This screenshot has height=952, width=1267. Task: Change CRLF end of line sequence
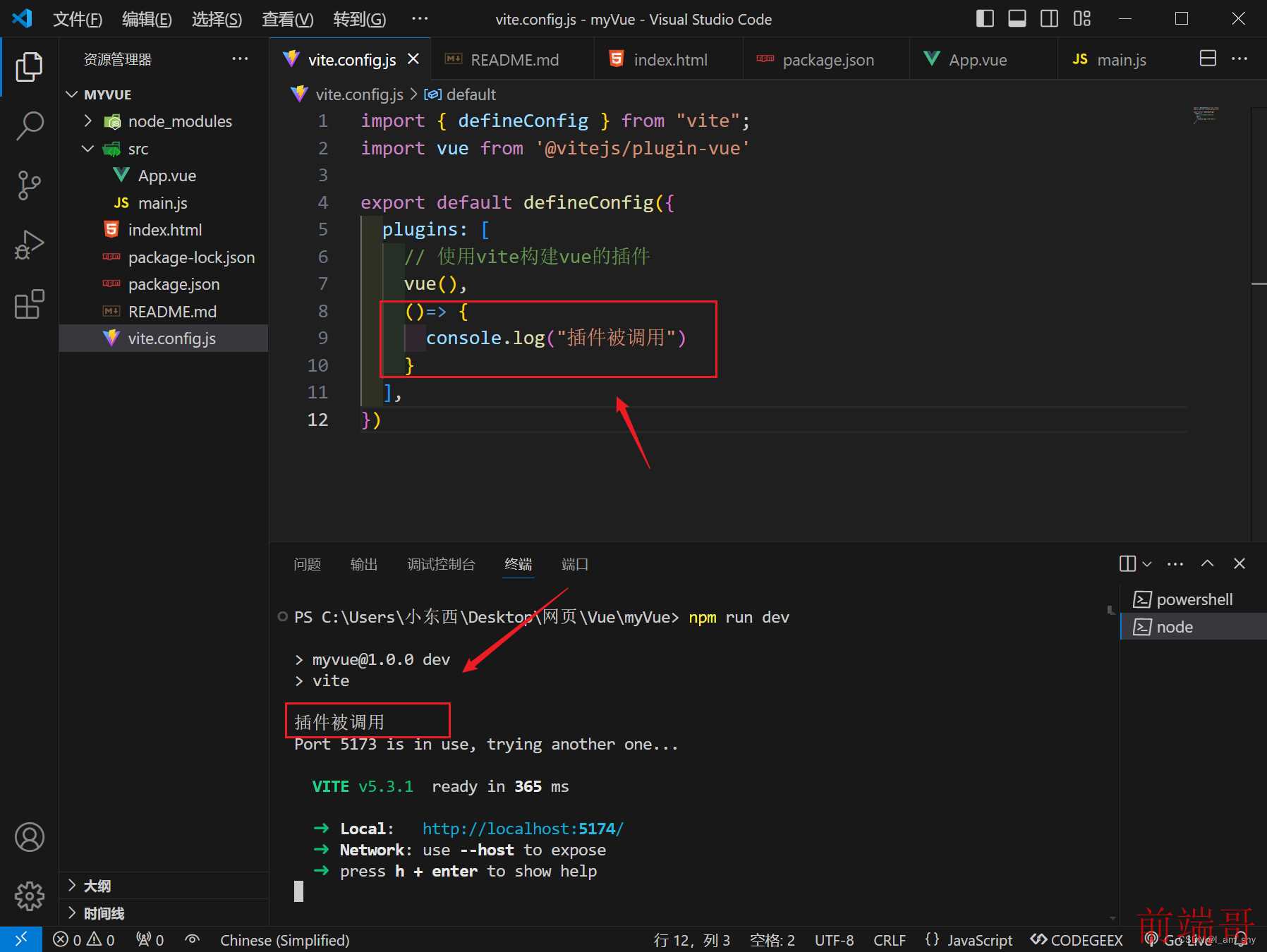click(890, 940)
